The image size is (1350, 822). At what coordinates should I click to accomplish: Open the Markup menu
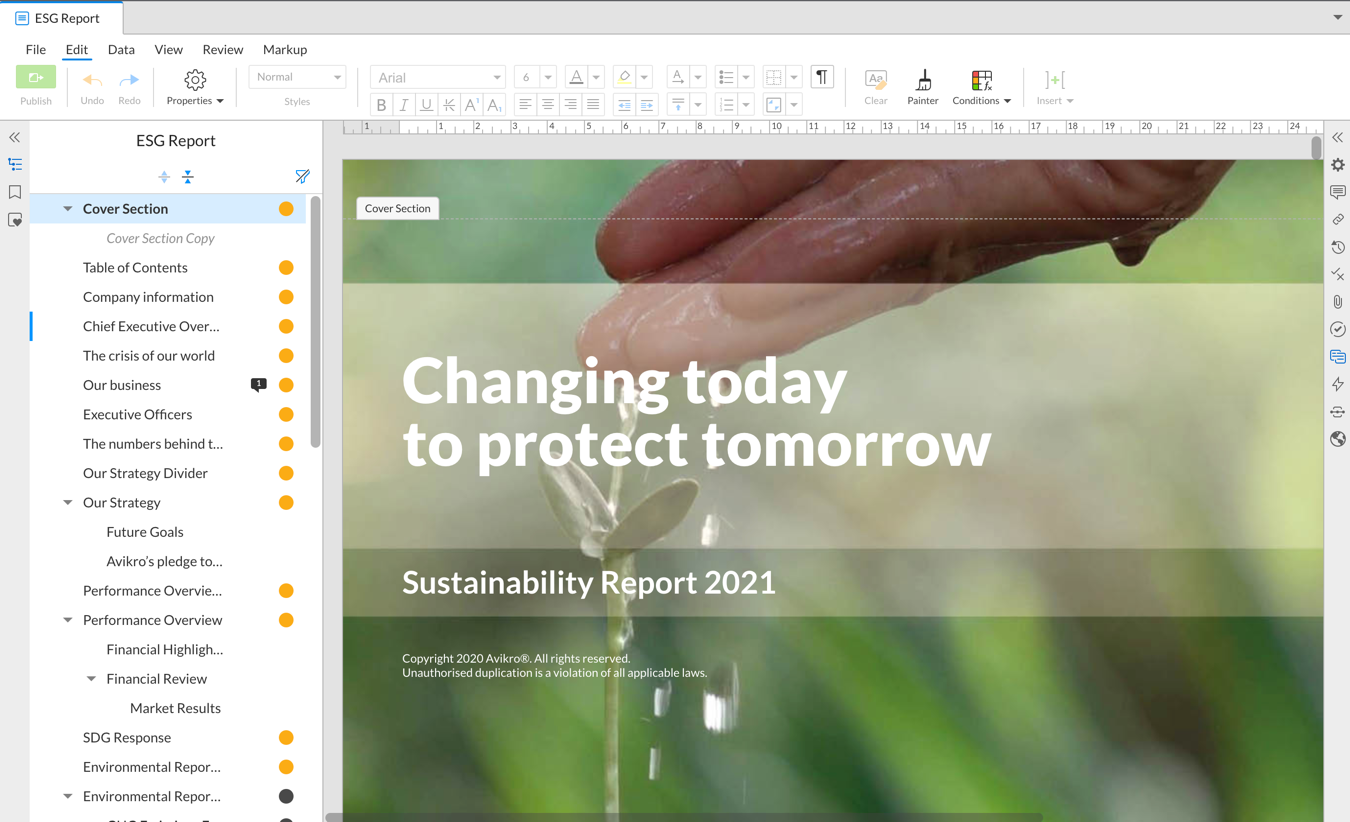(285, 49)
